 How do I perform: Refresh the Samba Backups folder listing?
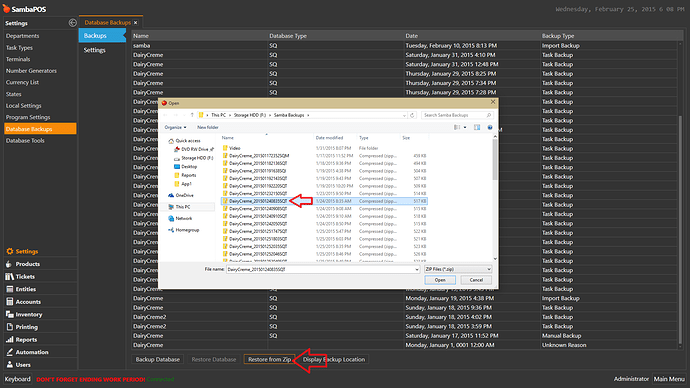pos(412,115)
